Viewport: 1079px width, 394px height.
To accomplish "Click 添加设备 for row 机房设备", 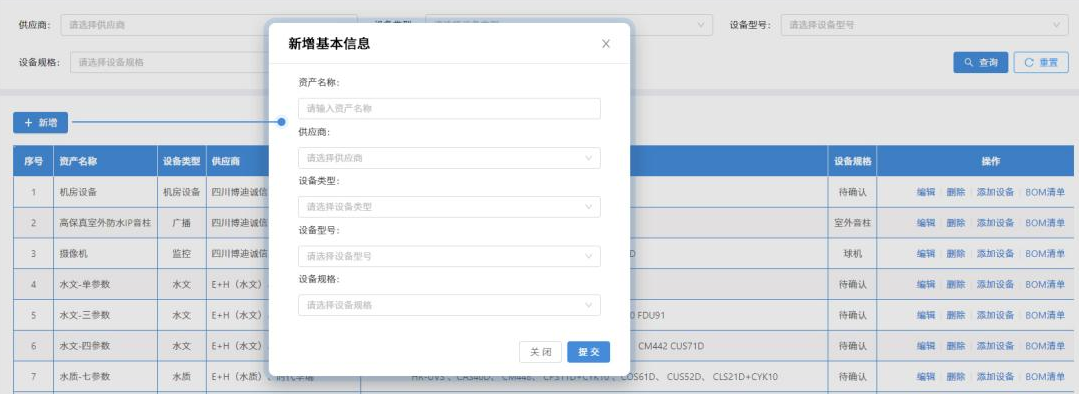I will point(995,193).
